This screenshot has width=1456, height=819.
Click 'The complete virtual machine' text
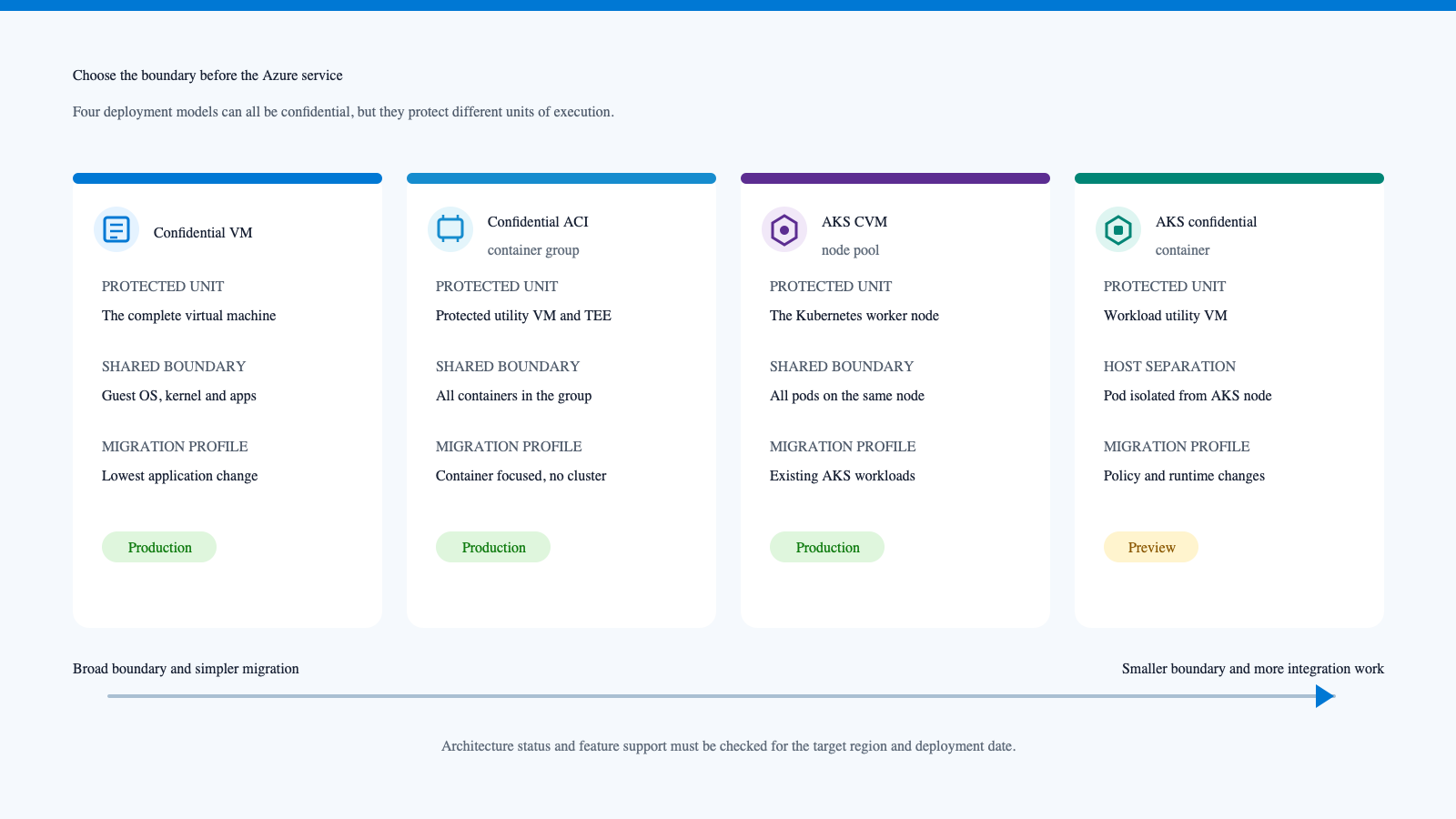click(x=188, y=316)
